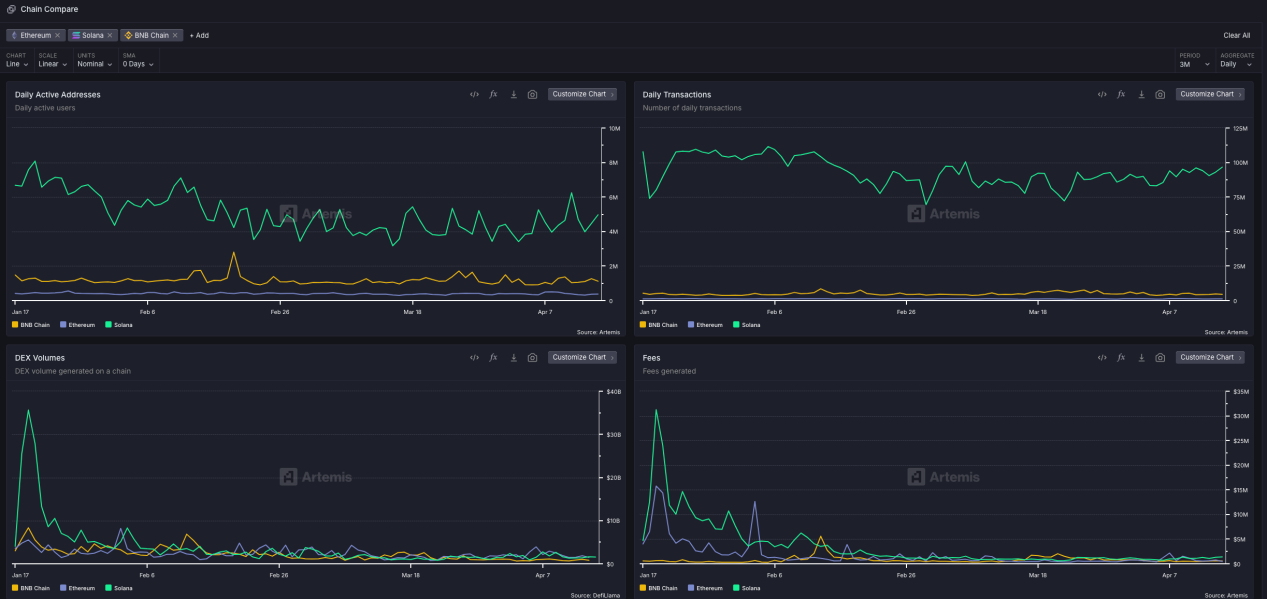Toggle BNB Chain legend in Fees chart

coord(659,588)
